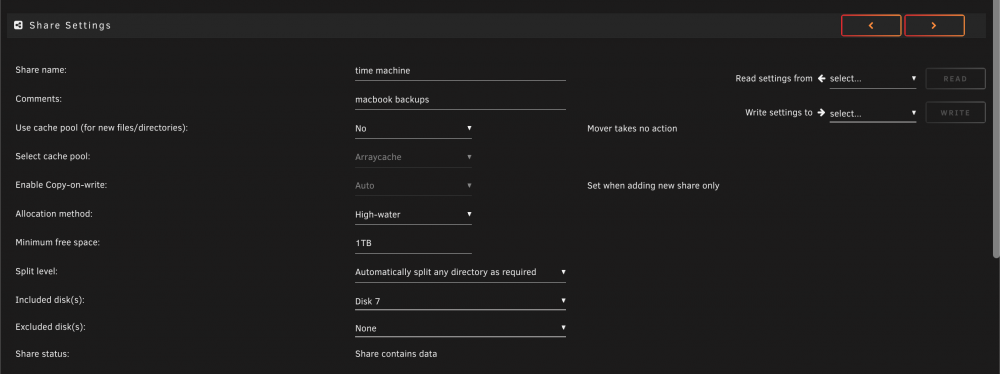Click the 'Share contains data' status text

396,354
